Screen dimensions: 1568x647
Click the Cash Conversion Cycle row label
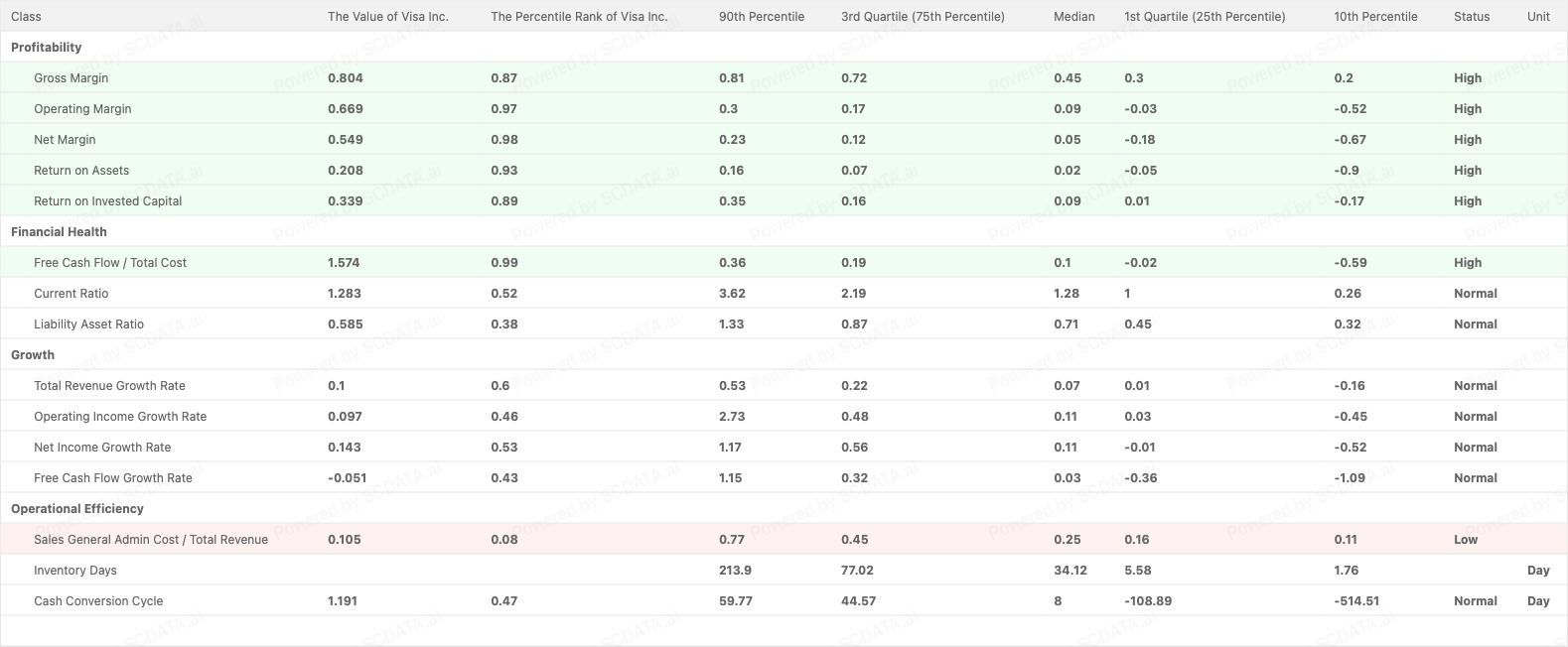98,601
